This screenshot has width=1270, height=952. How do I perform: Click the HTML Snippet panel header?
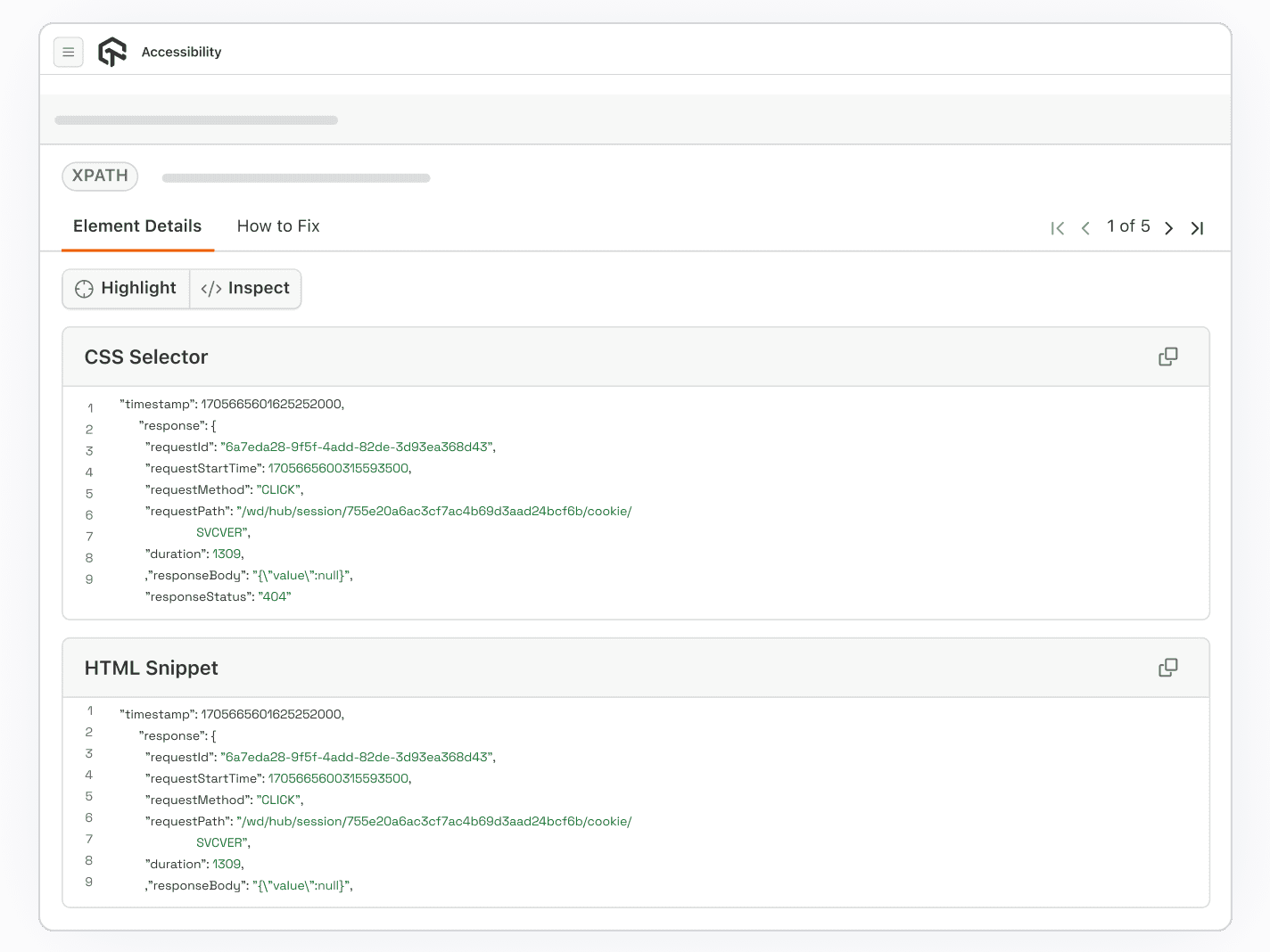[x=152, y=669]
